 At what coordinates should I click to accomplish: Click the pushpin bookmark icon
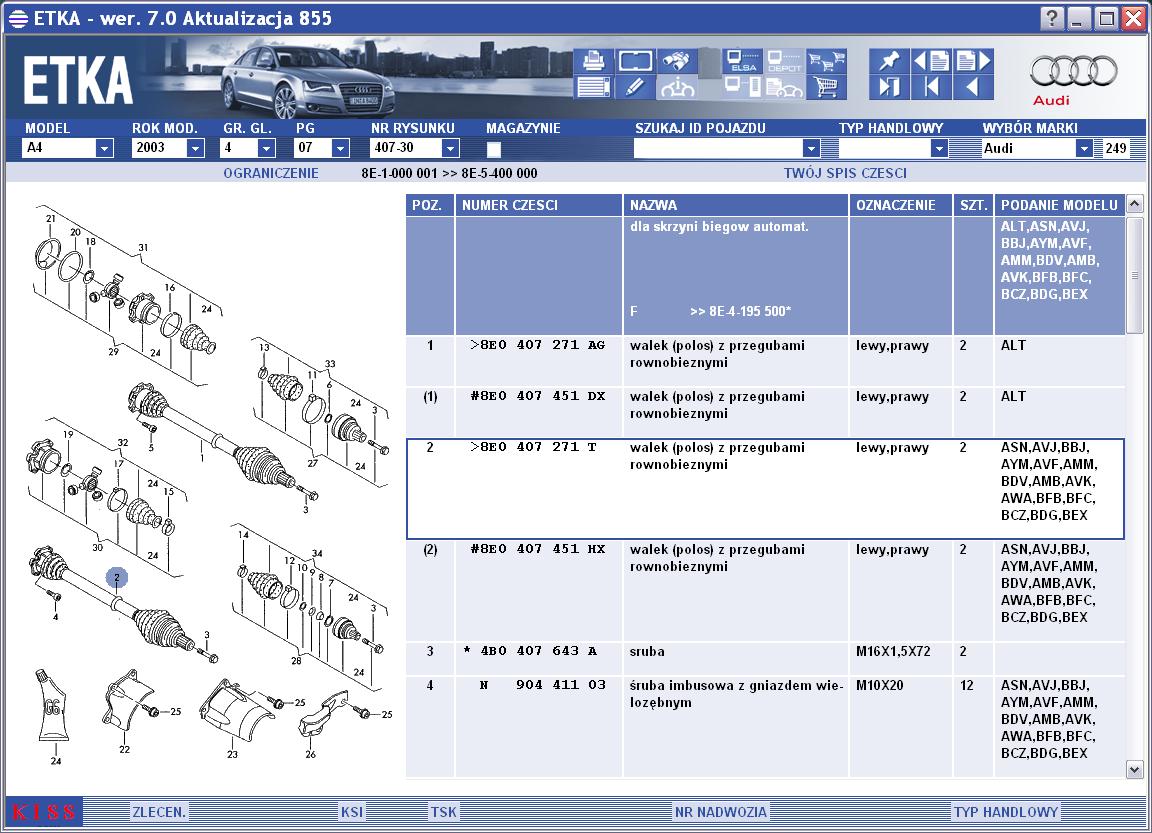pyautogui.click(x=888, y=61)
